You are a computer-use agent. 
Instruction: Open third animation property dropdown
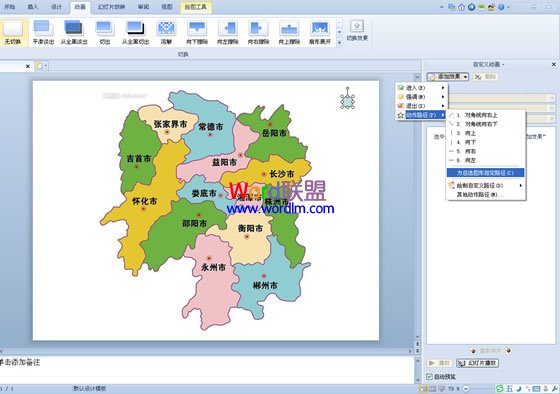tap(552, 118)
